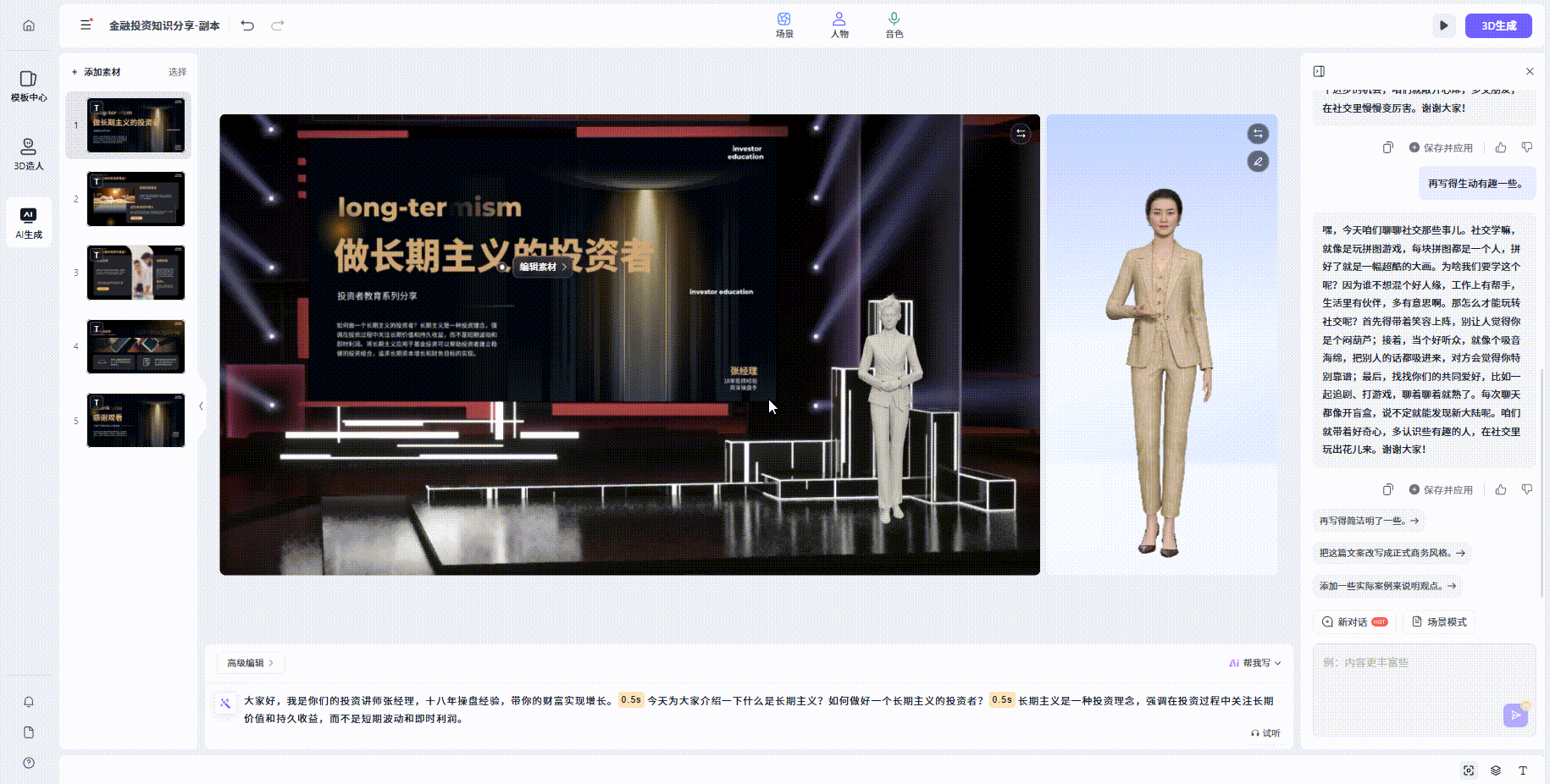Open the 帮我写 dropdown

pos(1255,663)
